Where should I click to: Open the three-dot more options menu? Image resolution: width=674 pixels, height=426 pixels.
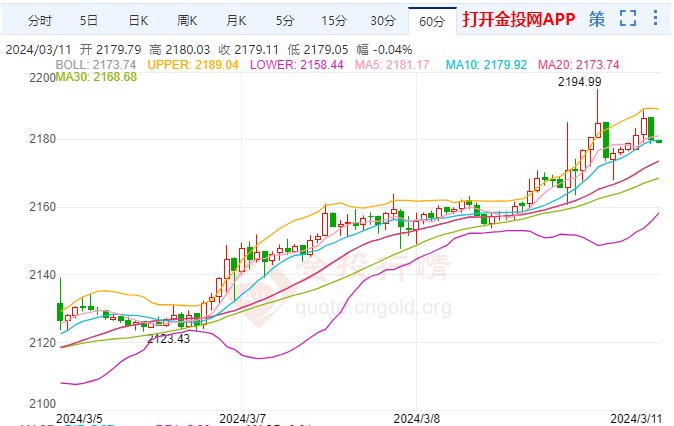(655, 18)
